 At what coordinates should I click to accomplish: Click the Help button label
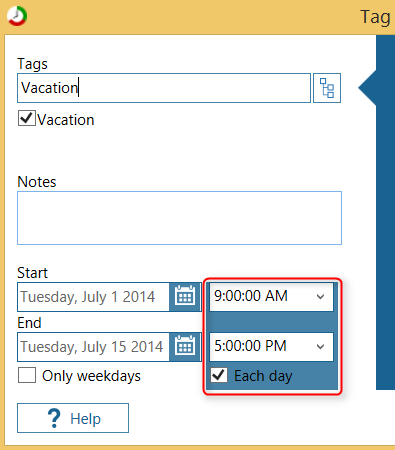[x=85, y=419]
